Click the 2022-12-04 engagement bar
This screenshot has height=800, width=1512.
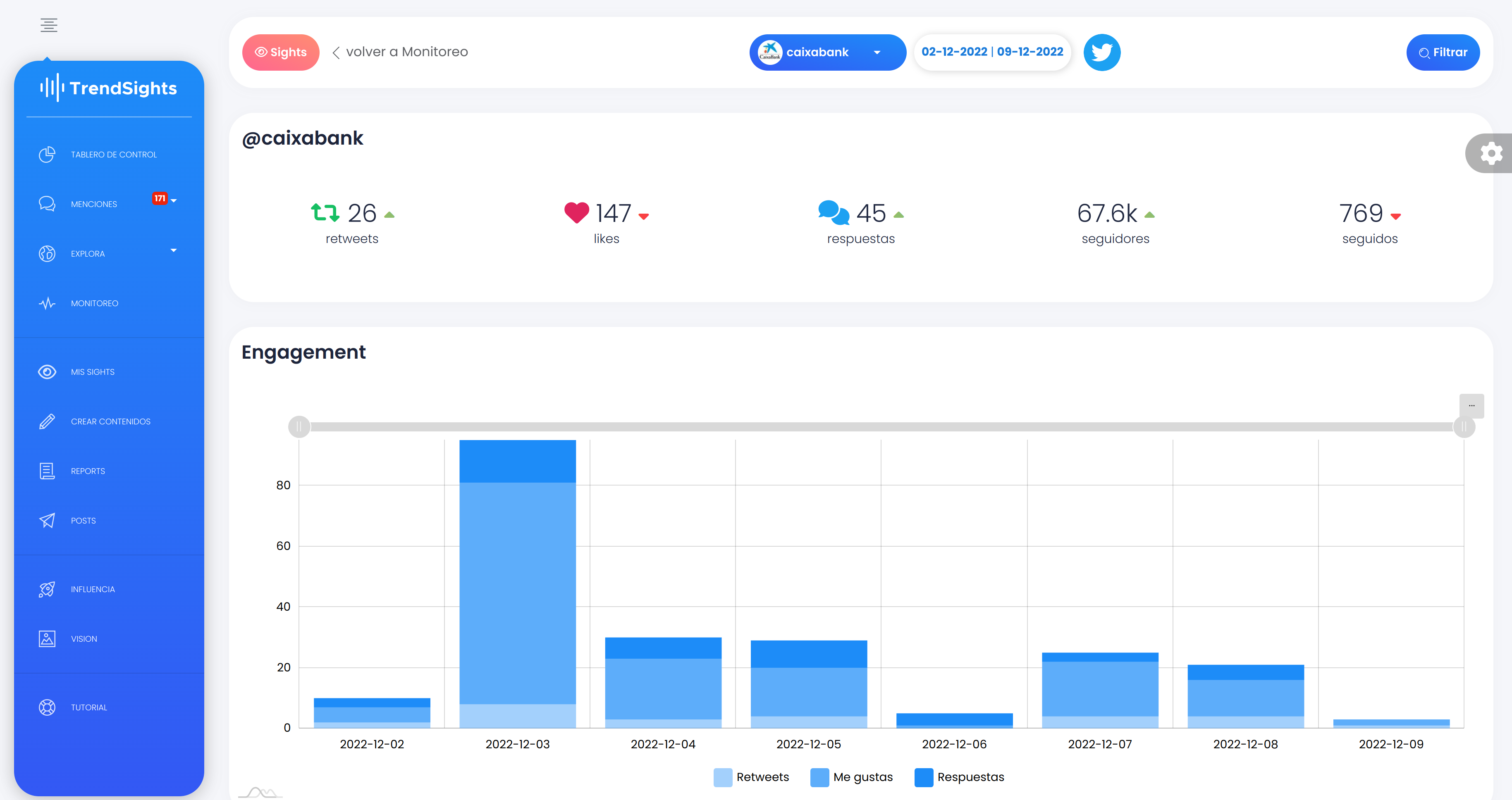pos(663,683)
